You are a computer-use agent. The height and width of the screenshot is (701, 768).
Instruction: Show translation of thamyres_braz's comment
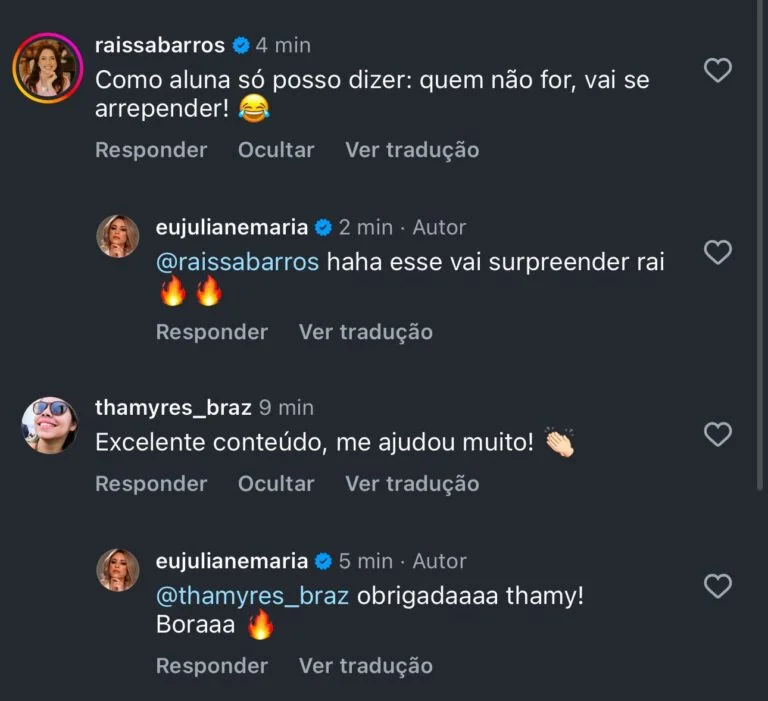click(412, 484)
